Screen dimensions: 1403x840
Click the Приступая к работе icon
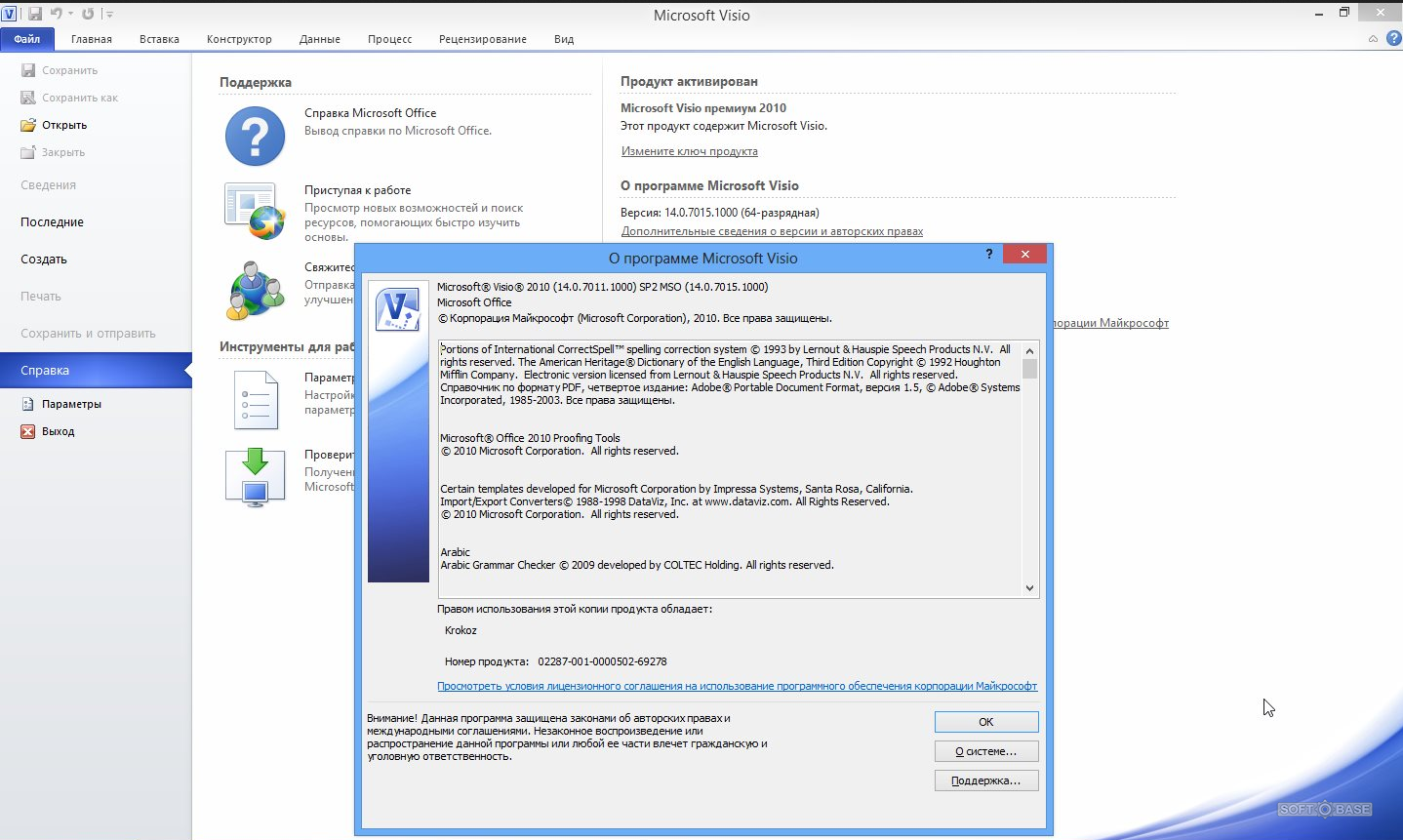click(x=255, y=211)
